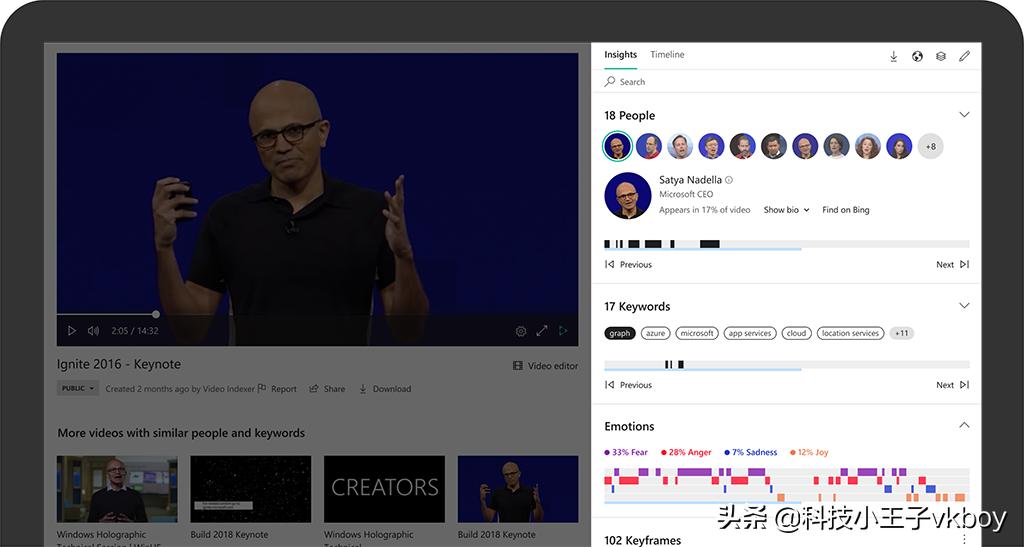Go to Next appearance in People

pos(952,264)
